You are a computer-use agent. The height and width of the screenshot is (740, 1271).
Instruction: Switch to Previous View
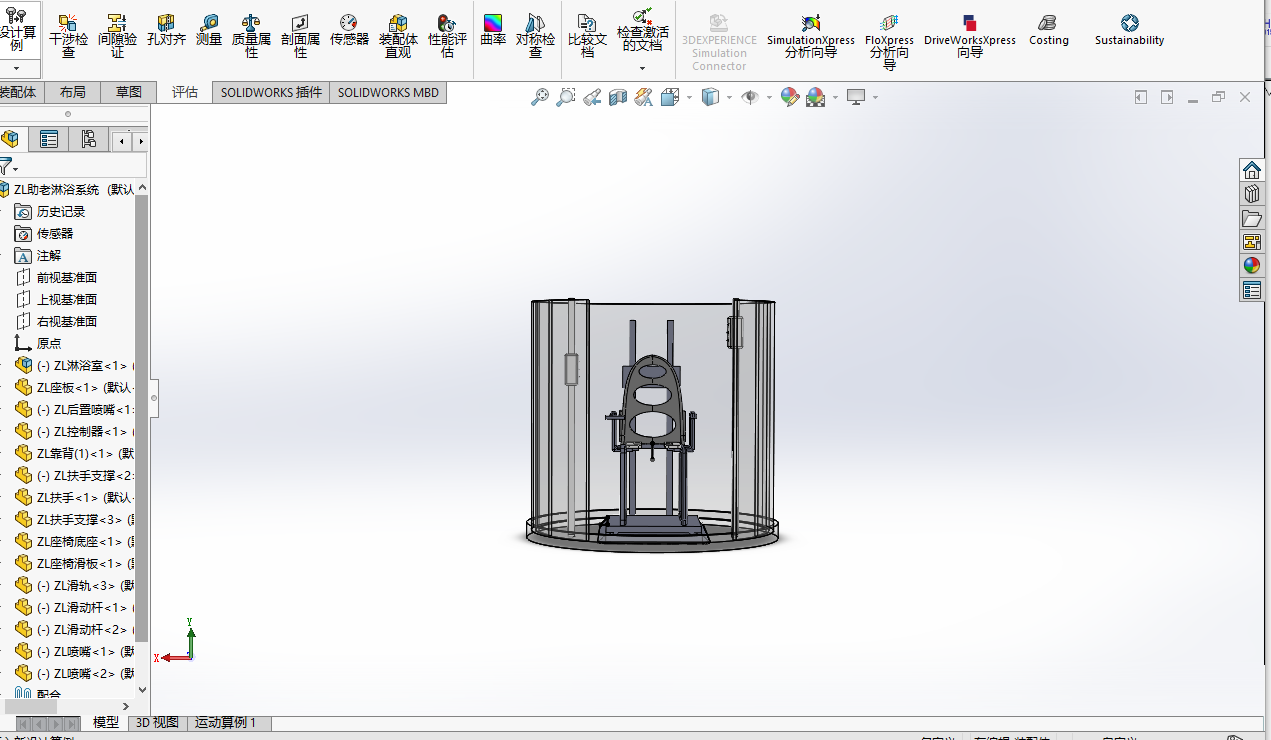[592, 97]
